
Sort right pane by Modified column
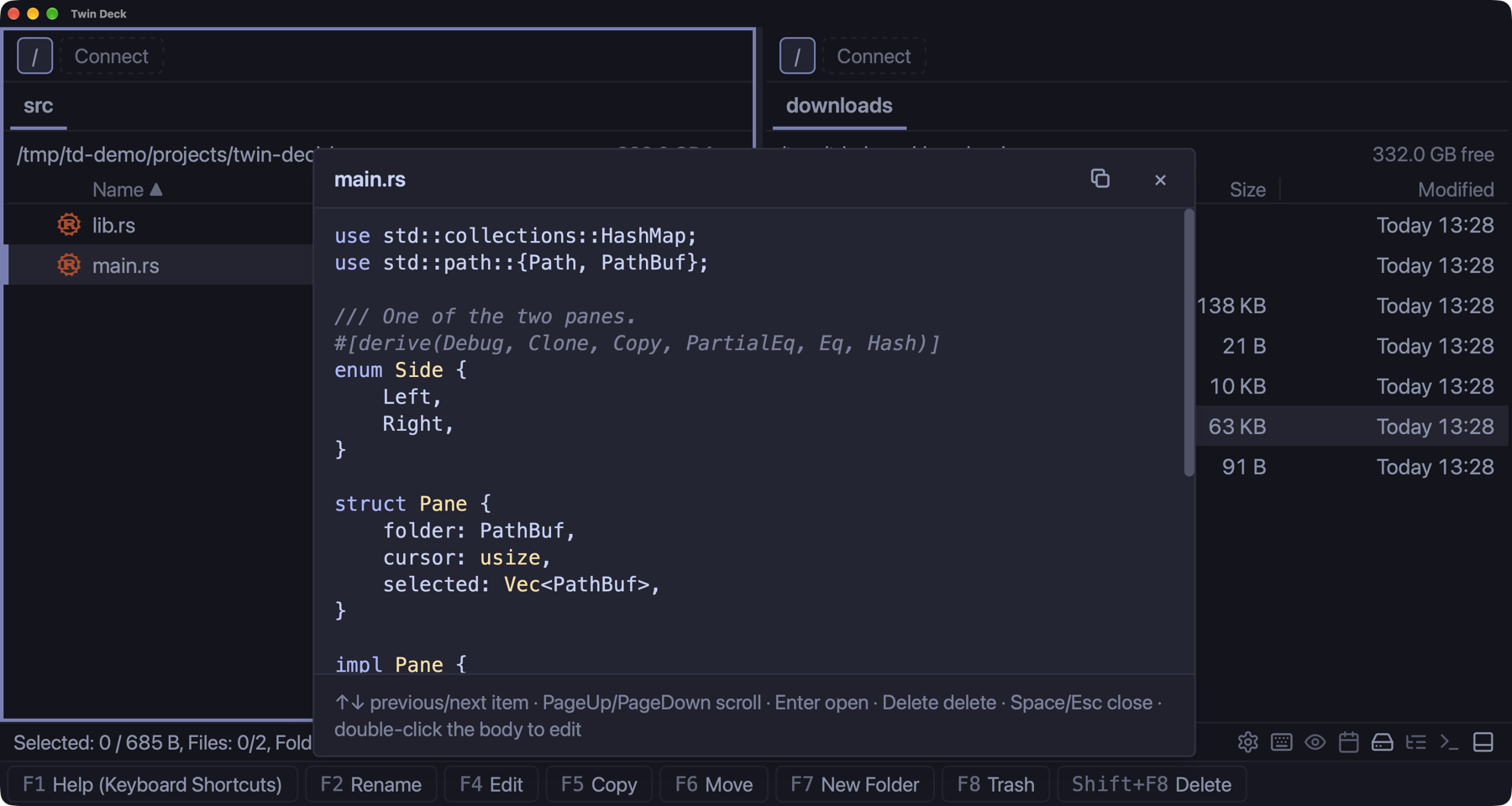pyautogui.click(x=1456, y=190)
